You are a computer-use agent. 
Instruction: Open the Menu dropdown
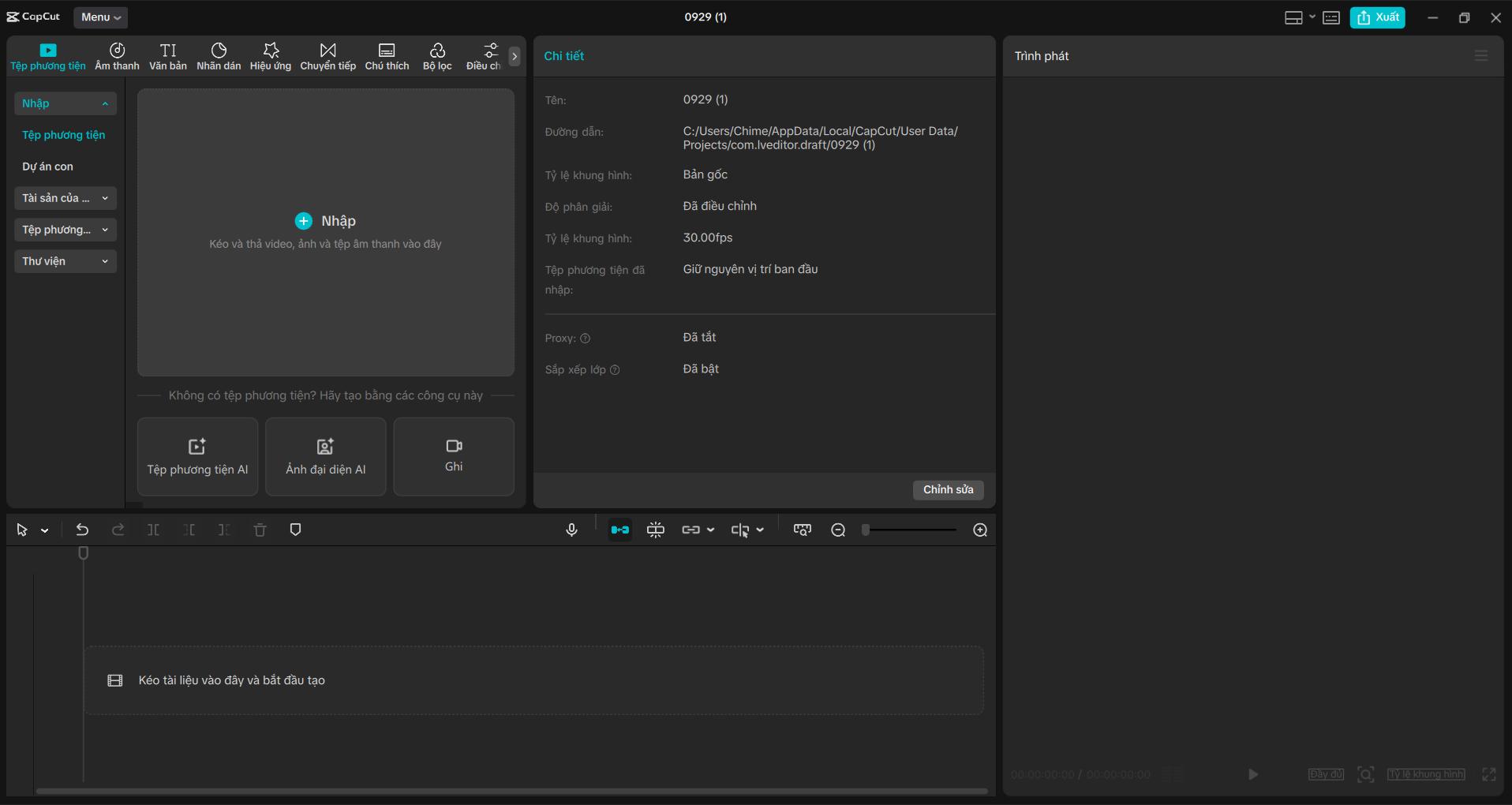100,17
